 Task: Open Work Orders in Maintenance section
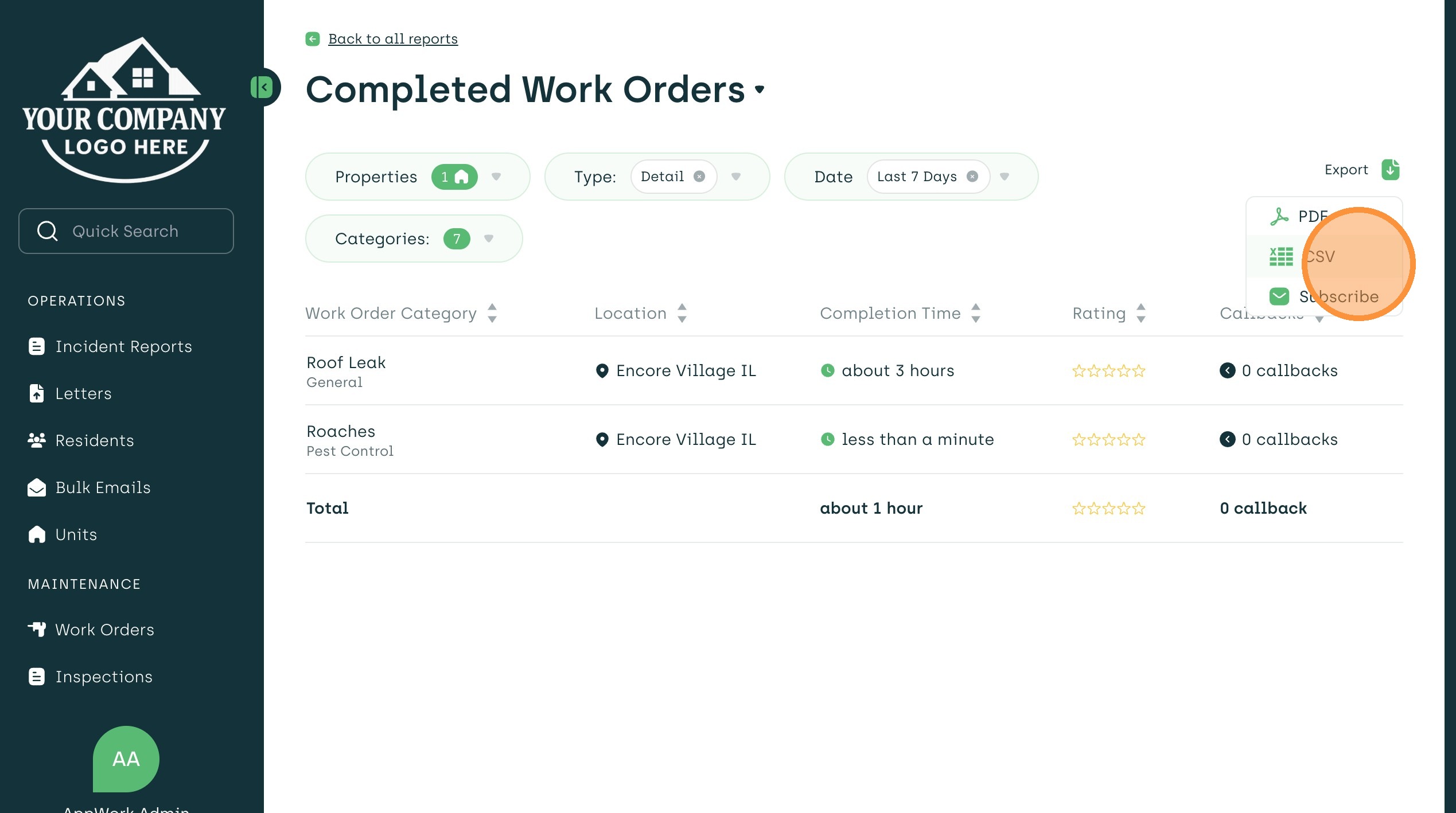pyautogui.click(x=104, y=630)
